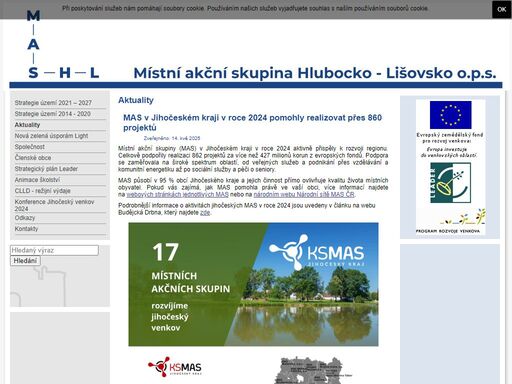
Task: Follow the webových stránkách jednotlivých MAS link
Action: click(x=177, y=194)
